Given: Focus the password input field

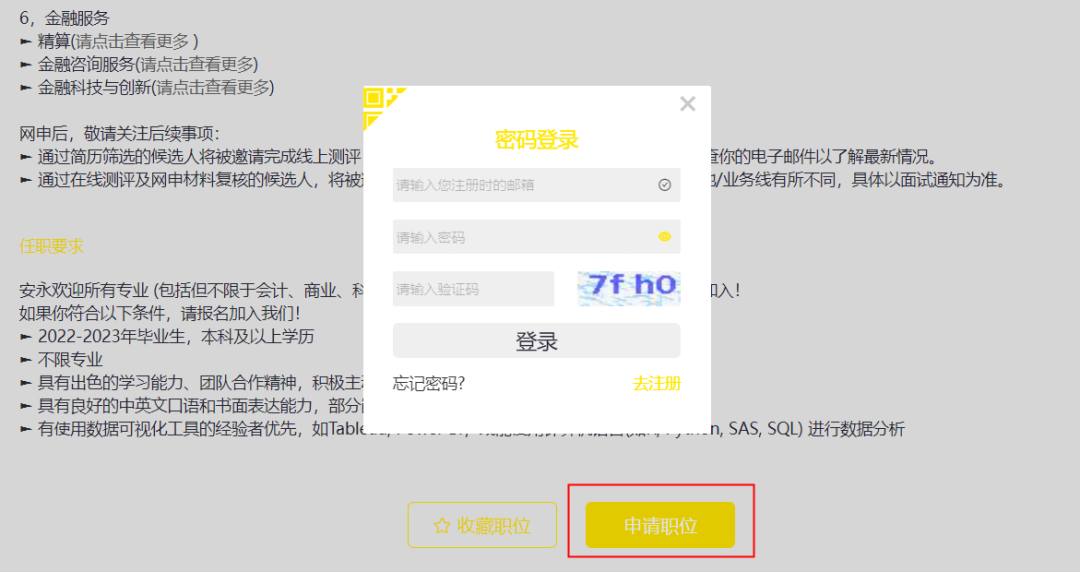Looking at the screenshot, I should 537,236.
